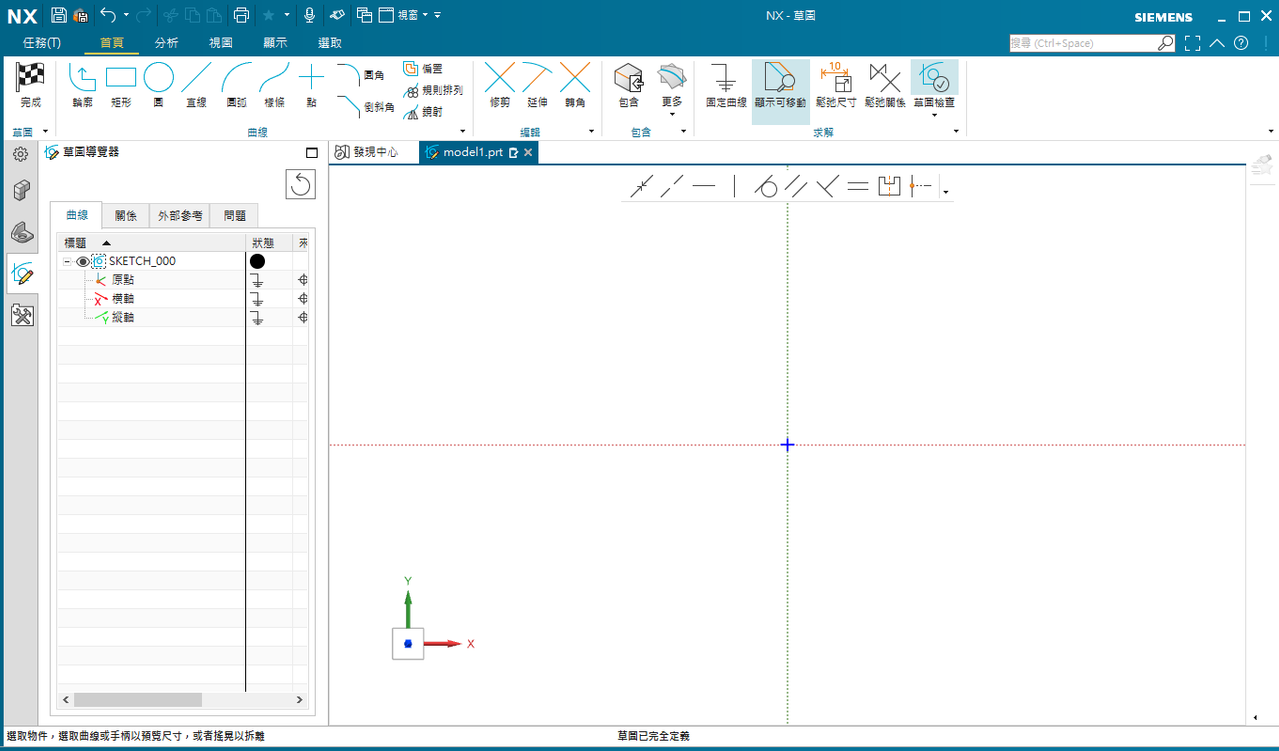The width and height of the screenshot is (1279, 751).
Task: Open the 更多 dropdown in 包含 group
Action: click(x=671, y=88)
